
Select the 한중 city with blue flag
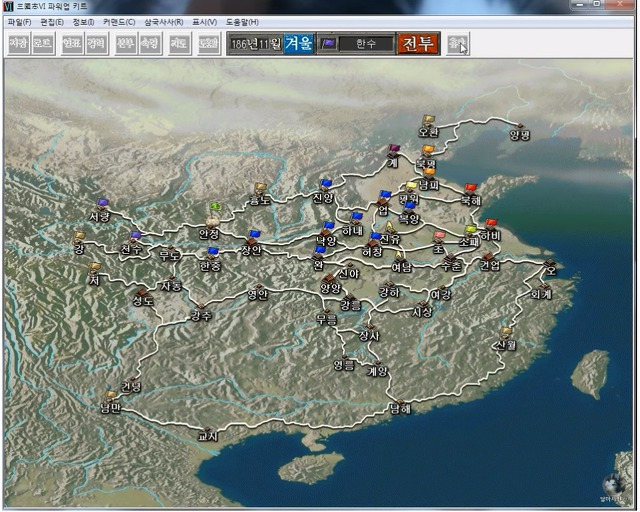(211, 260)
